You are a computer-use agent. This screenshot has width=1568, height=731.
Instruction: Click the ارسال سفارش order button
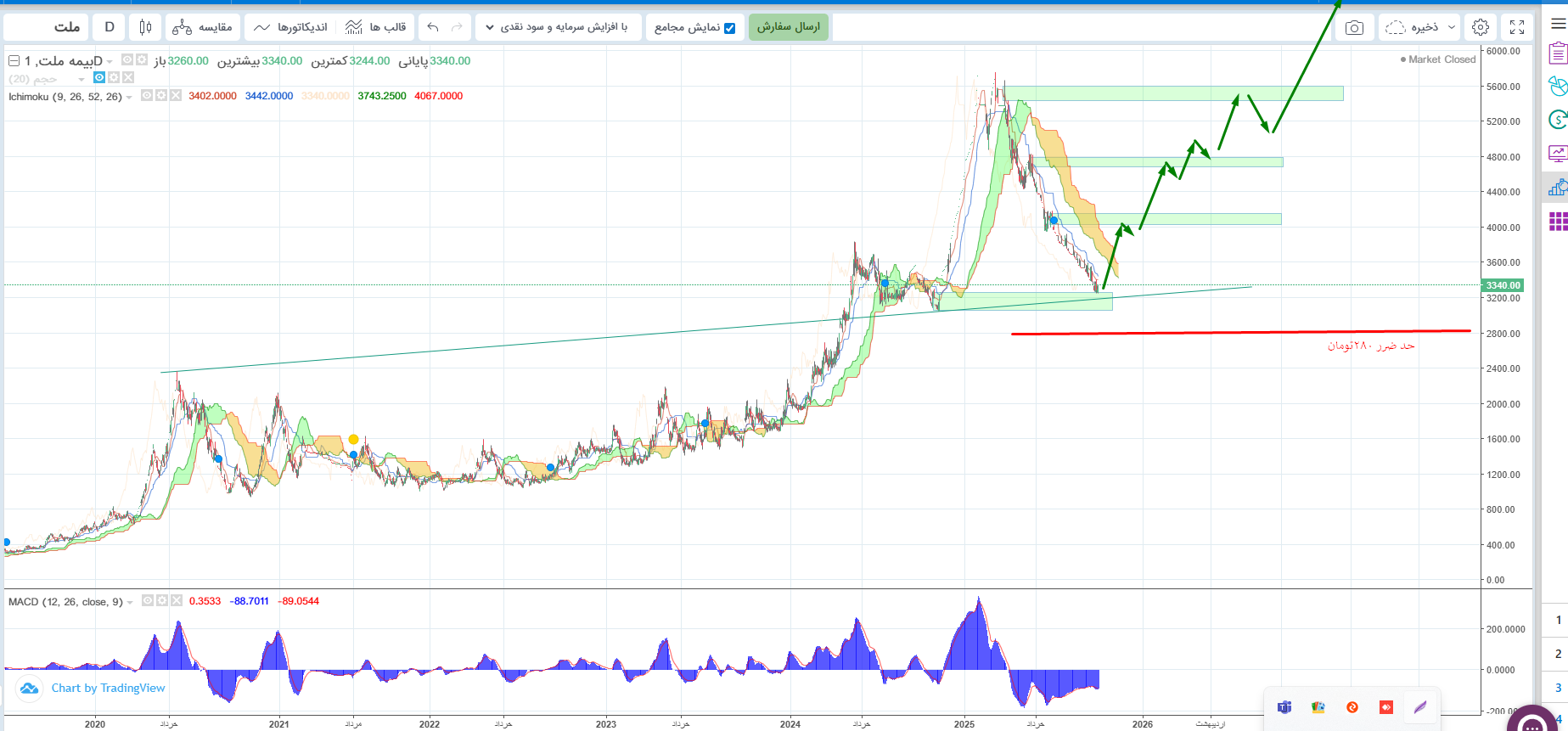(x=788, y=27)
